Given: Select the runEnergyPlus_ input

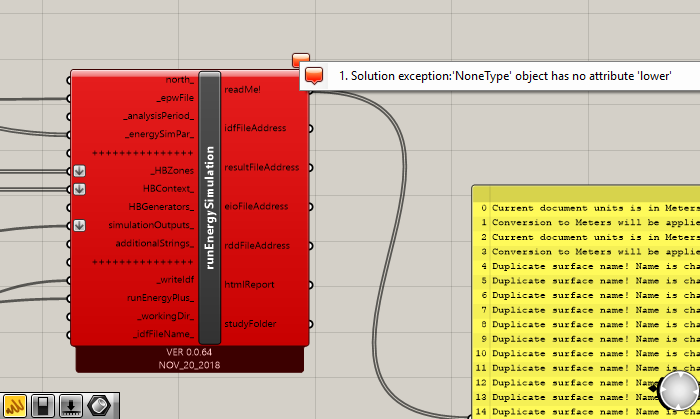Looking at the screenshot, I should (161, 298).
